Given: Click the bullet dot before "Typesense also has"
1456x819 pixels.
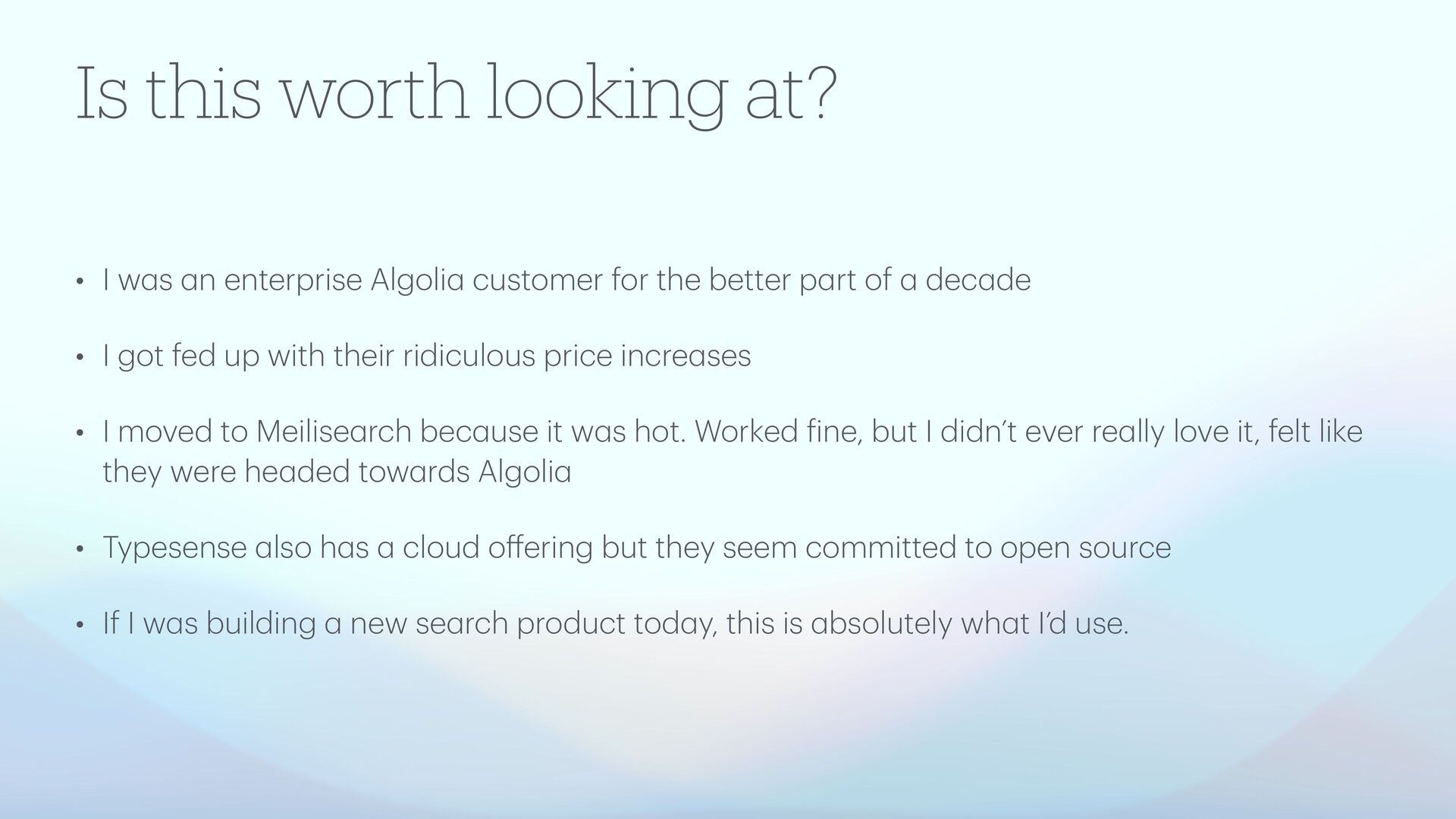Looking at the screenshot, I should pos(79,551).
